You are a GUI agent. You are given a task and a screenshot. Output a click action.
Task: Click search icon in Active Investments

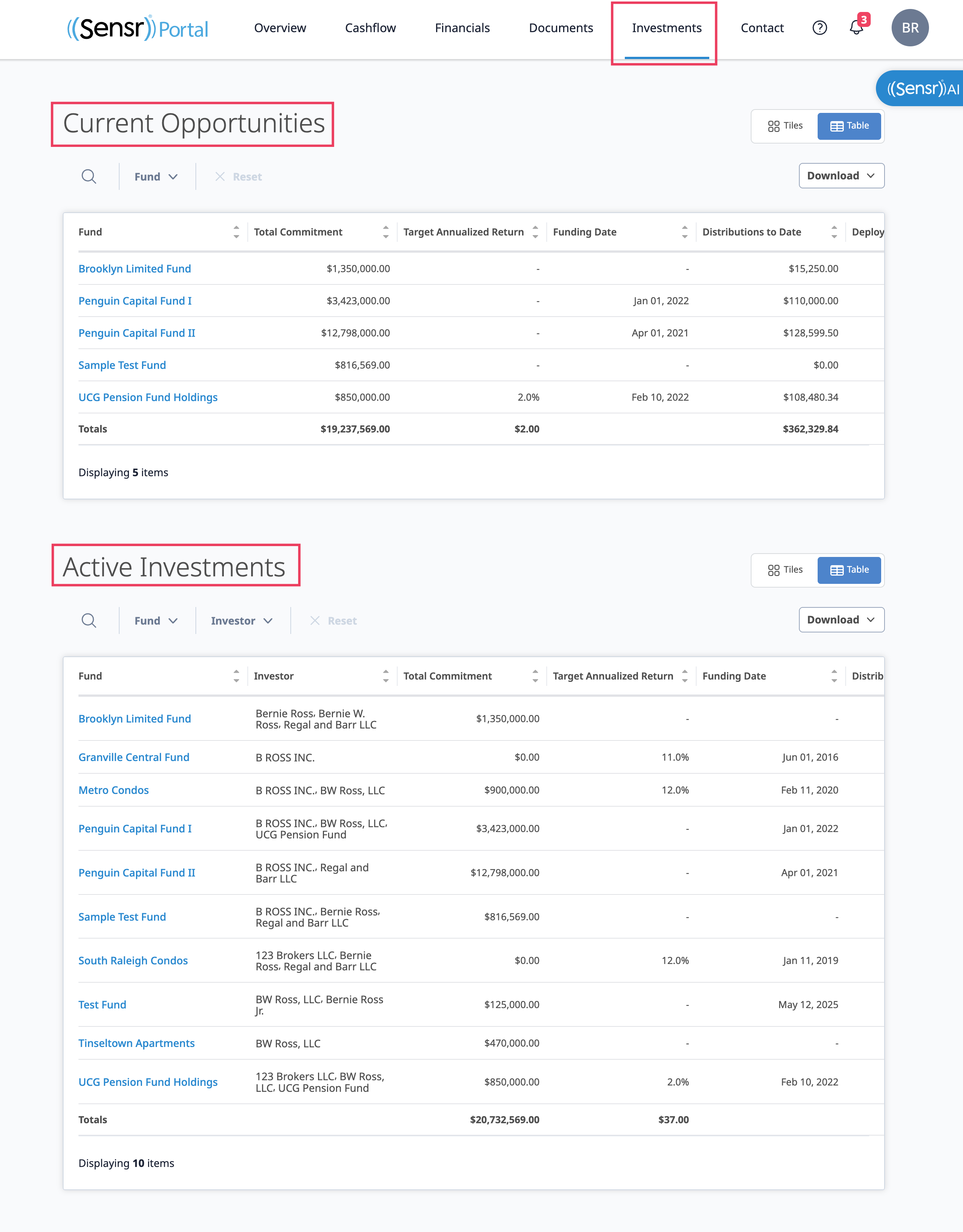[89, 620]
